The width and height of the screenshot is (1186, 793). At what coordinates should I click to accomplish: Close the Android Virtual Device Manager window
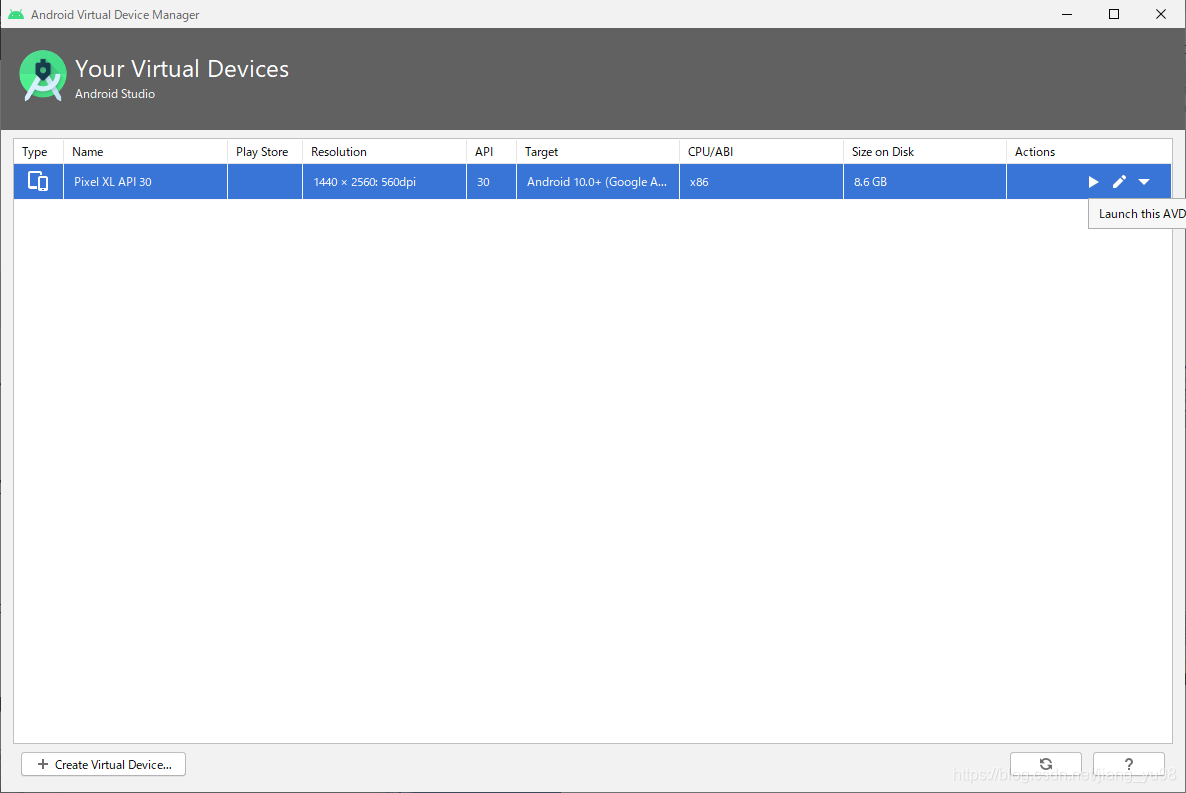(1161, 14)
